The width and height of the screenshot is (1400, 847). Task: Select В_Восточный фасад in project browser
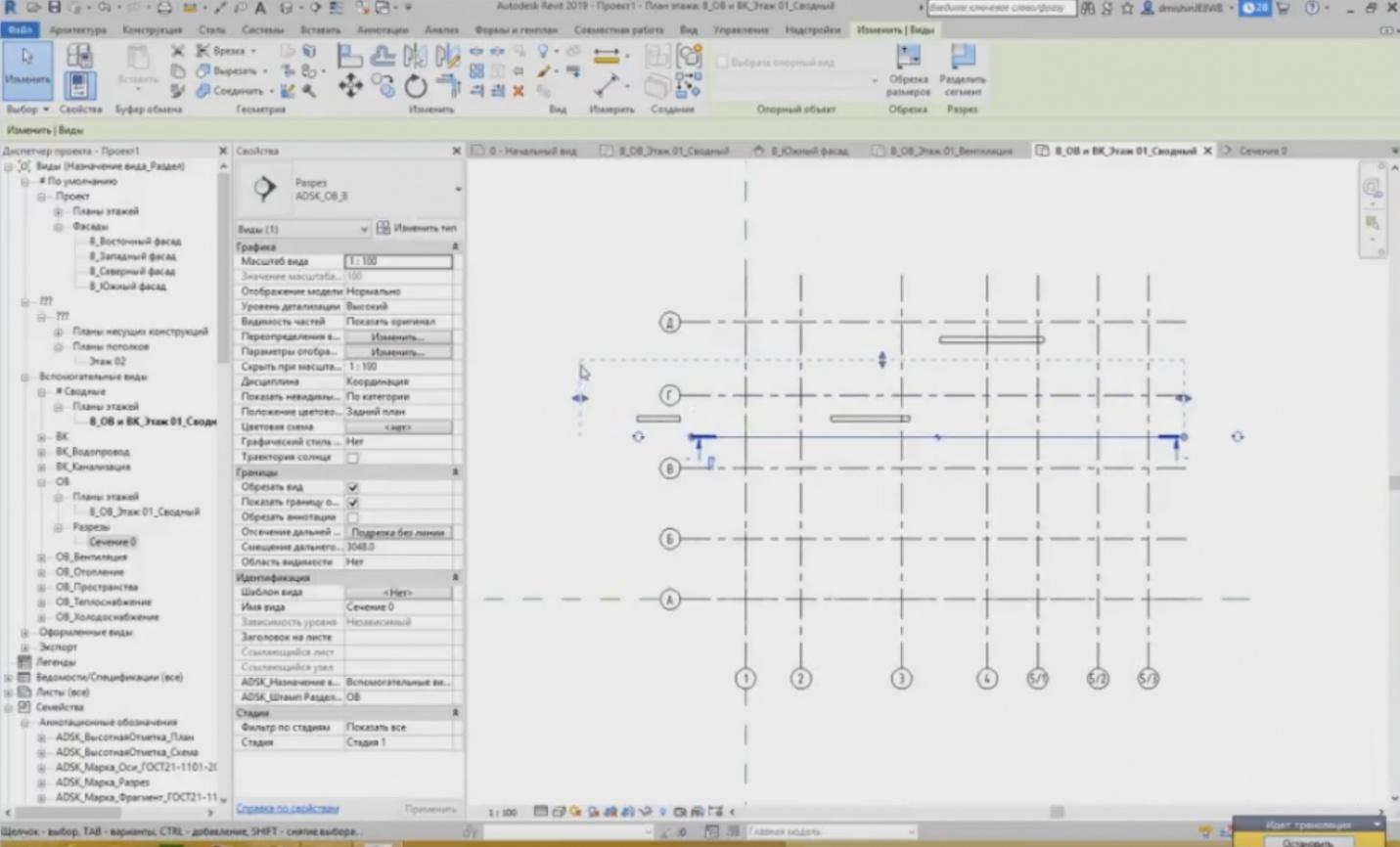(x=135, y=242)
